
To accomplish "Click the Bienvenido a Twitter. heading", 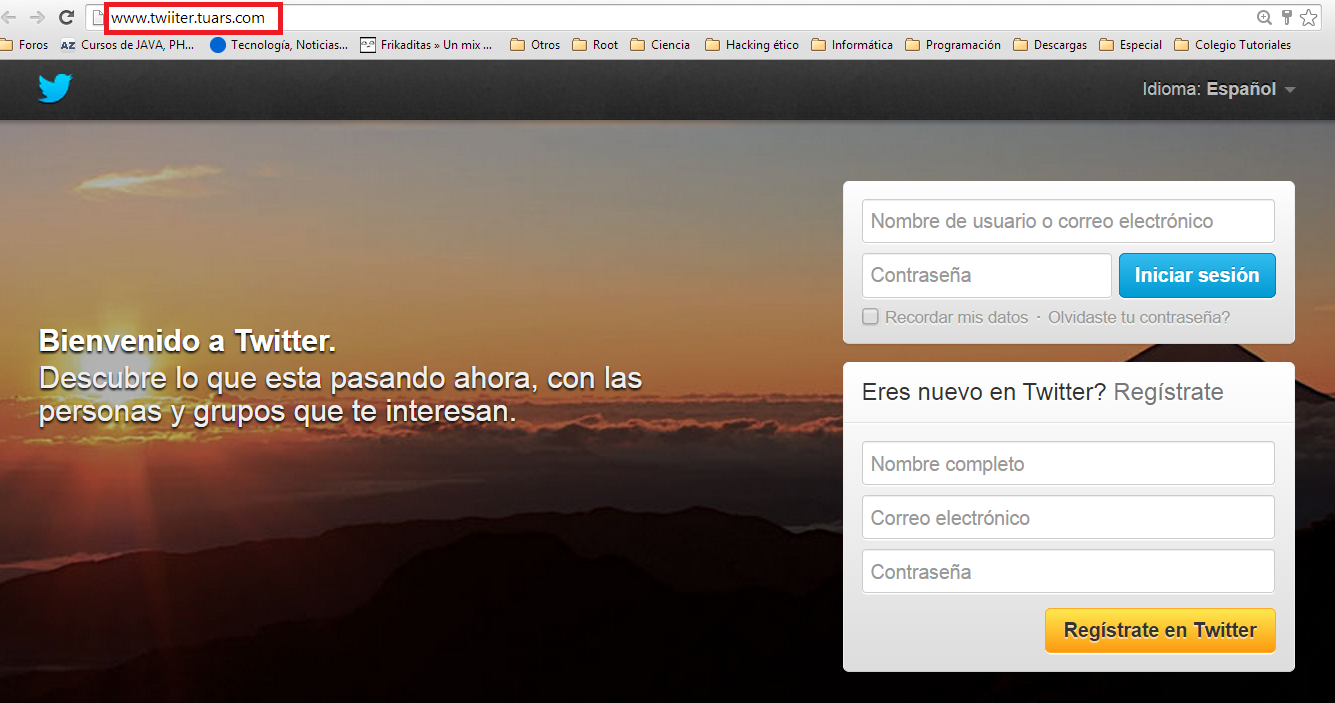I will tap(187, 341).
